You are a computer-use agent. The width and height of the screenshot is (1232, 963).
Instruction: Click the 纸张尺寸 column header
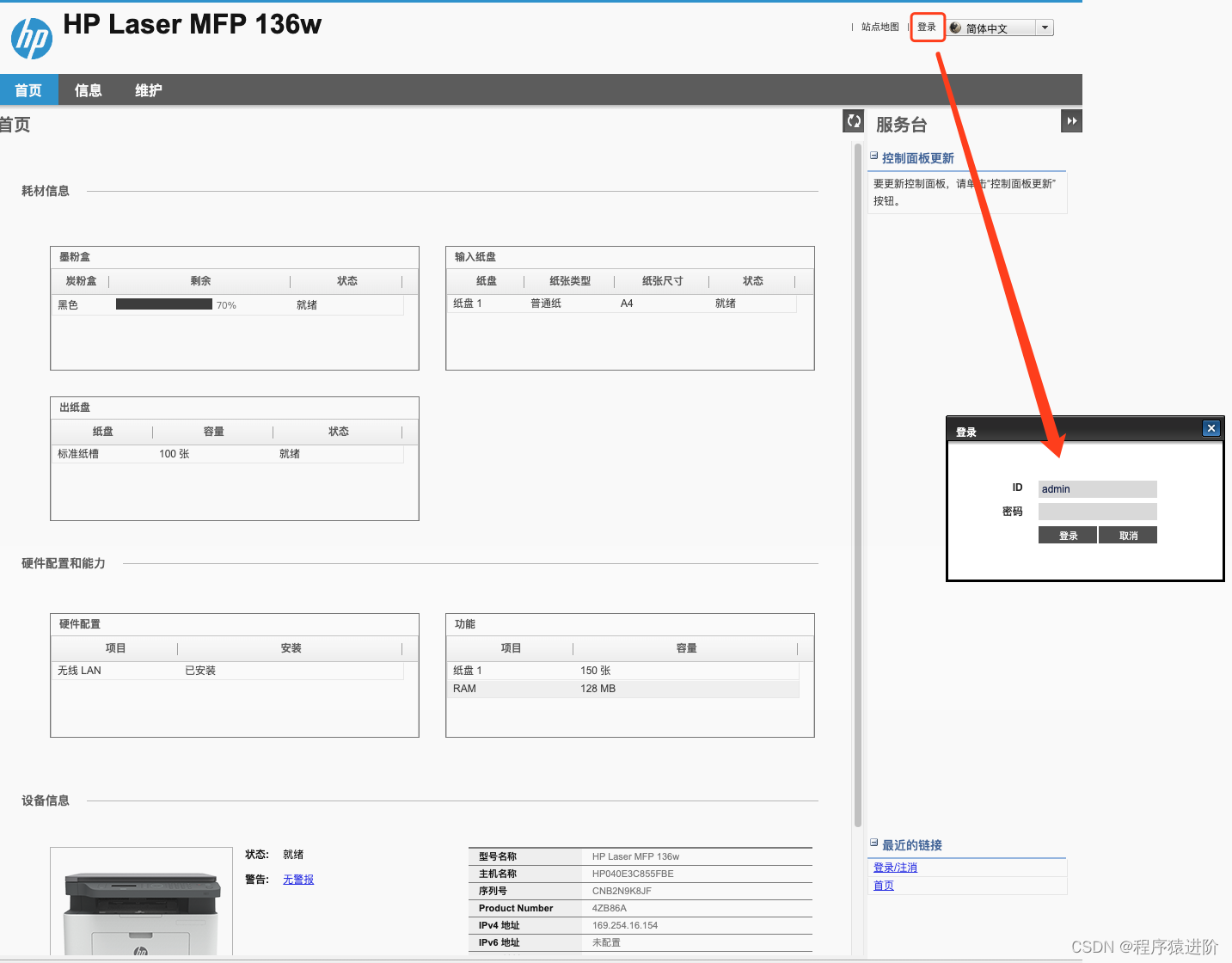[x=663, y=281]
